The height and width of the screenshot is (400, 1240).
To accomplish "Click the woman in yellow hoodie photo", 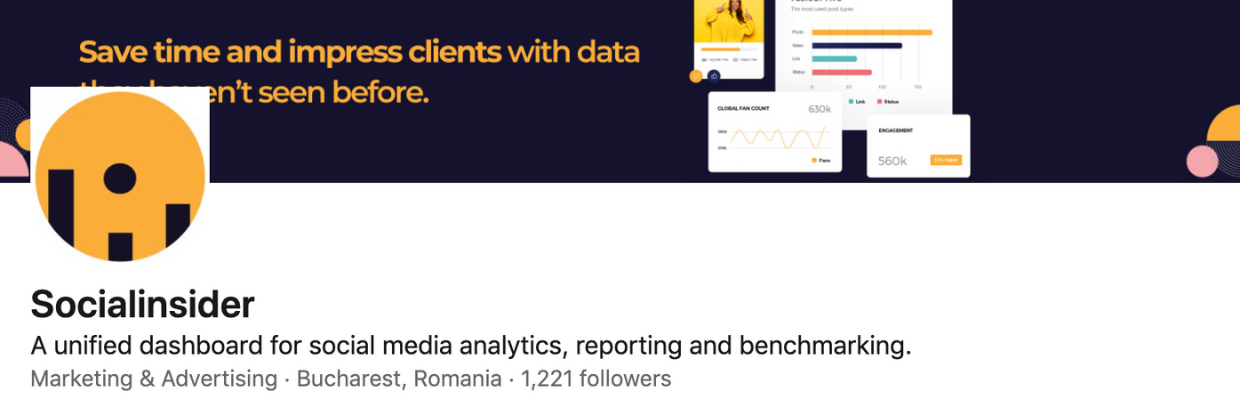I will [729, 20].
